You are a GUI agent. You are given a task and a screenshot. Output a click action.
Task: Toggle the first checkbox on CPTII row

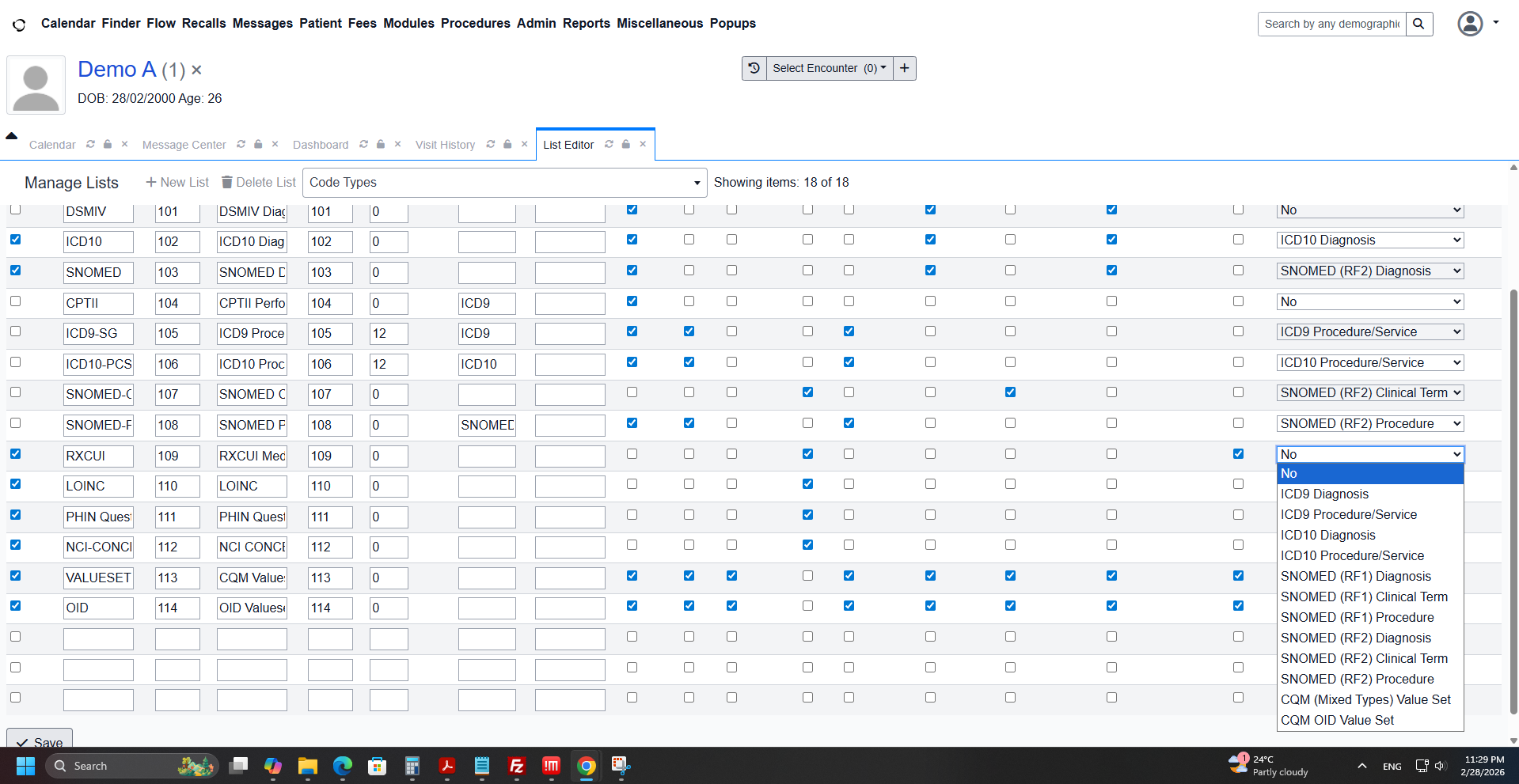[16, 301]
